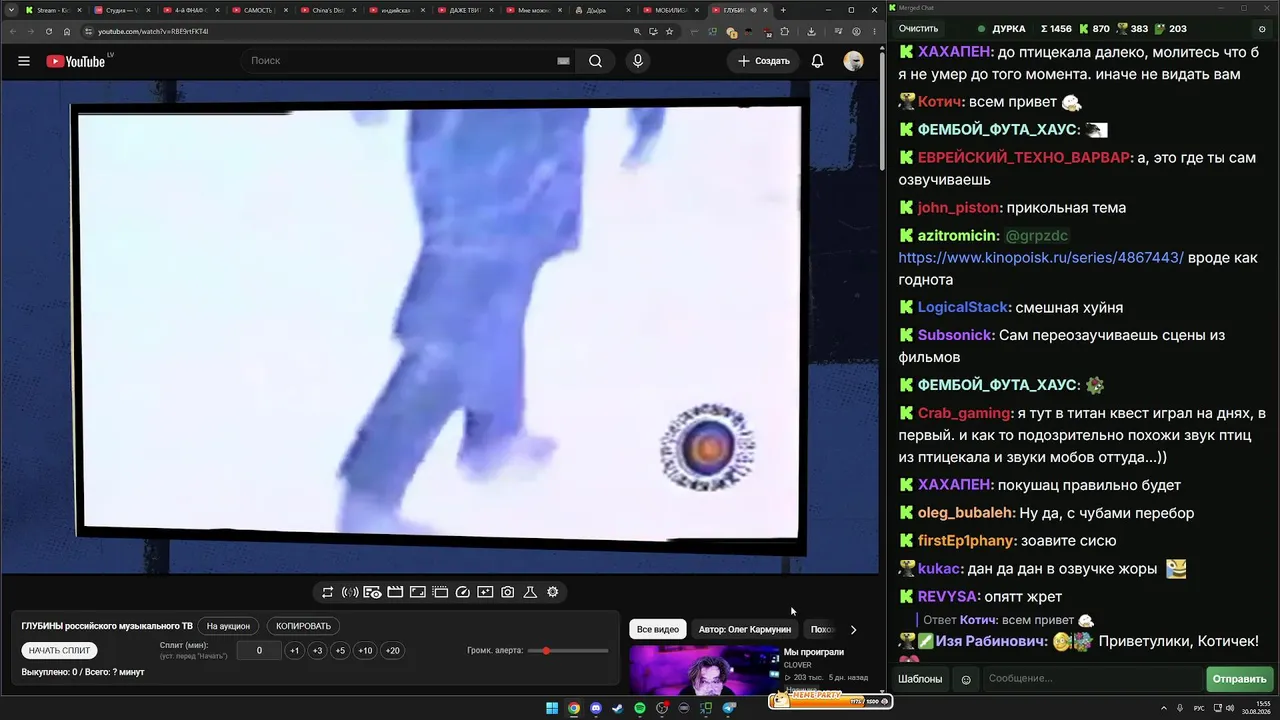Open the on-screen keyboard icon in search

[x=563, y=61]
